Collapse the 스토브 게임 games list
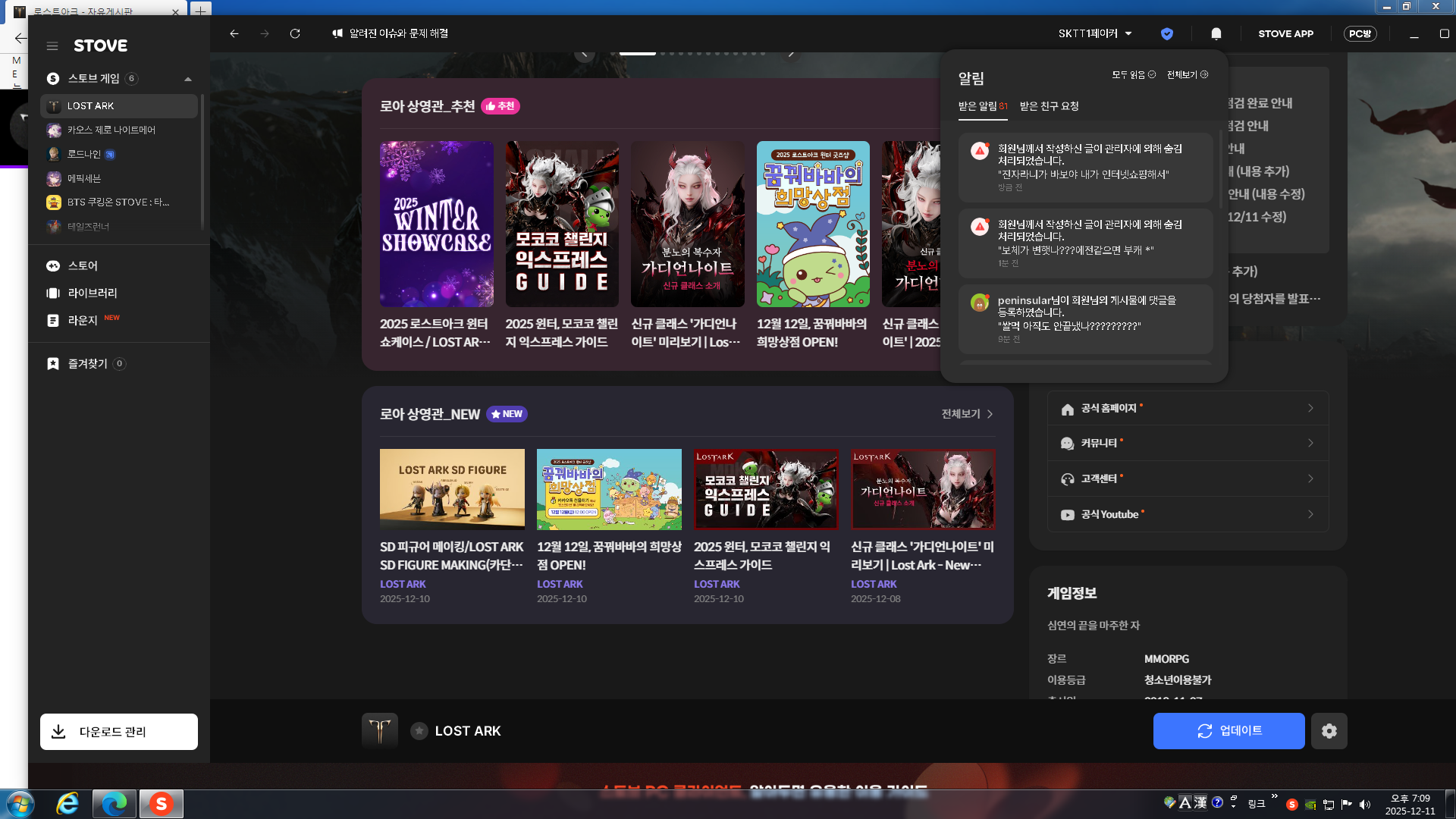The image size is (1456, 819). coord(187,79)
